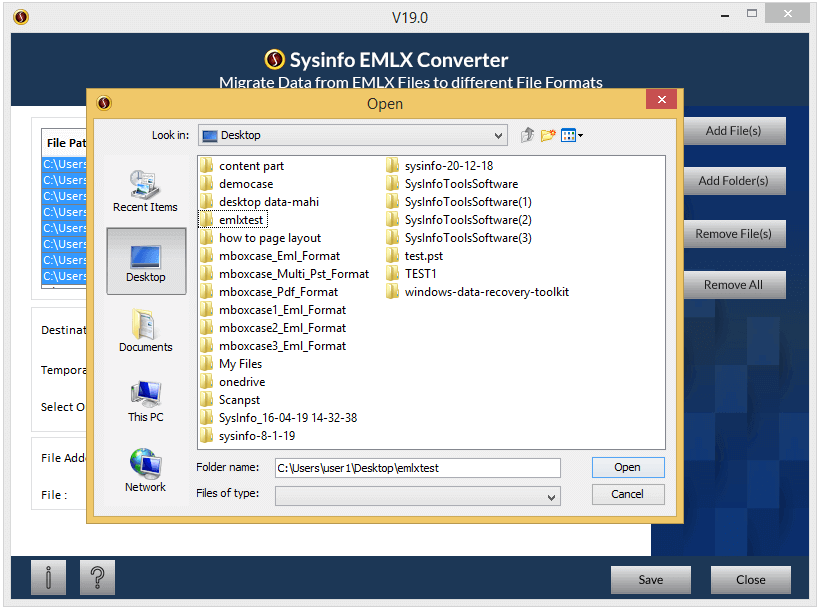Click the sysinfo-20-12-18 folder icon
The width and height of the screenshot is (817, 607).
point(392,166)
